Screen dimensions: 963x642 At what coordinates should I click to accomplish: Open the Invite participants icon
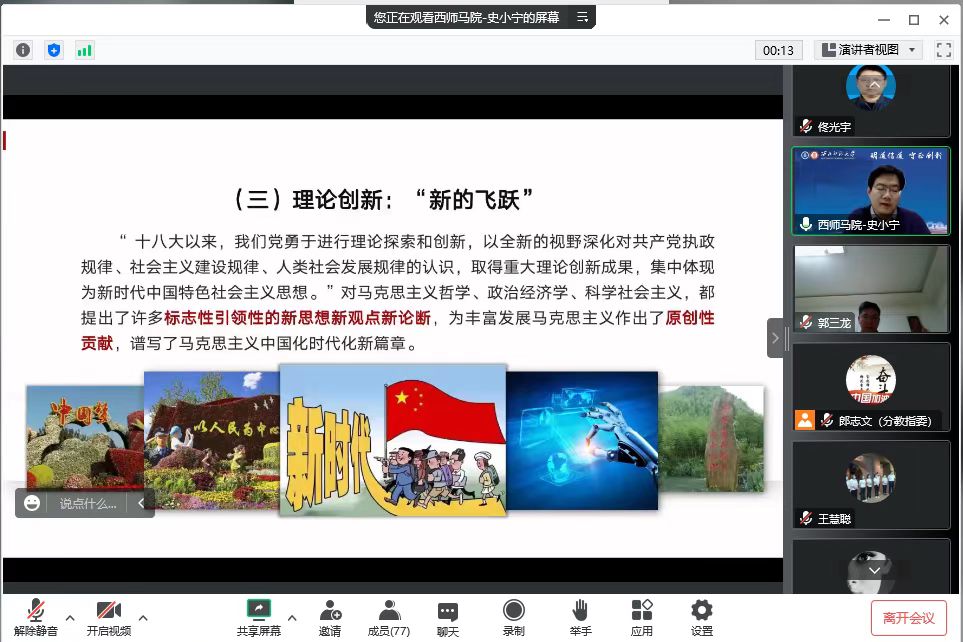tap(330, 617)
